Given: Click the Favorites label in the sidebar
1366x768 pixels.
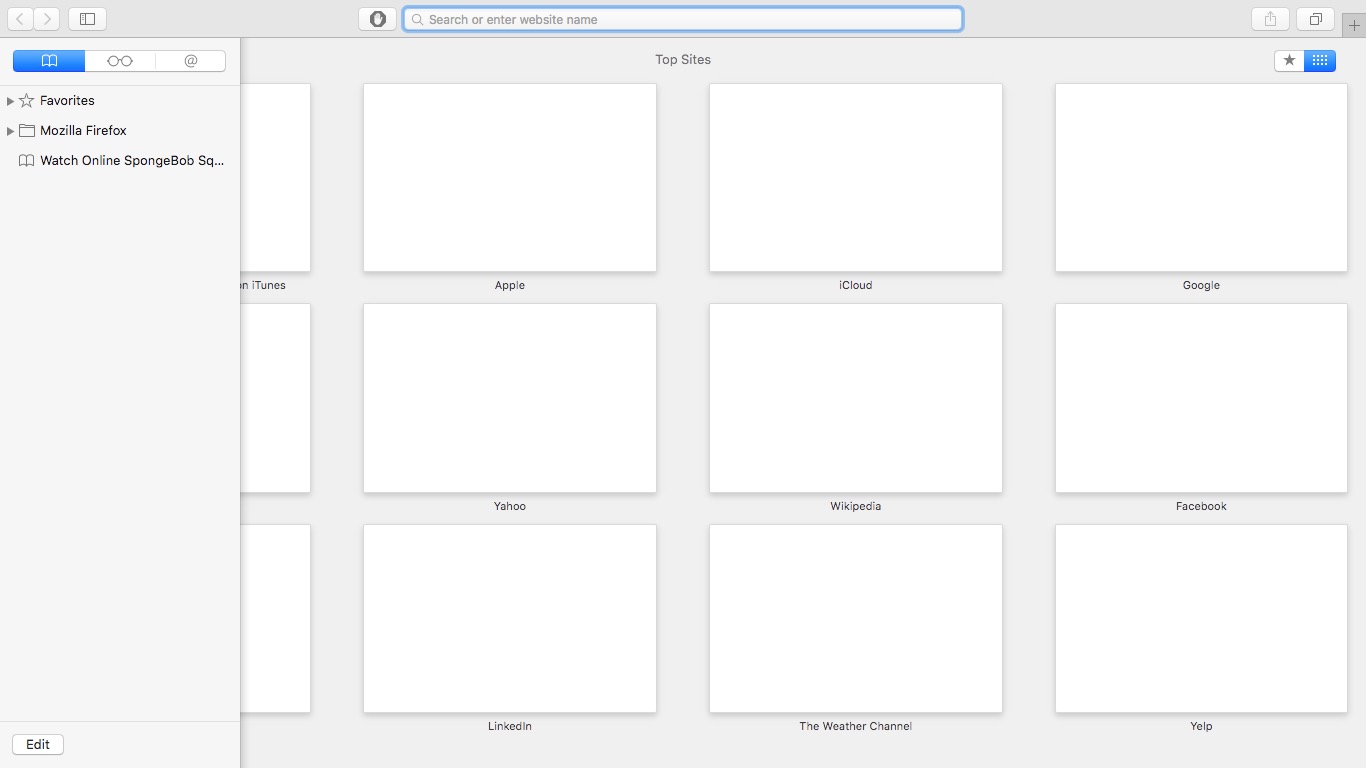Looking at the screenshot, I should pos(67,100).
